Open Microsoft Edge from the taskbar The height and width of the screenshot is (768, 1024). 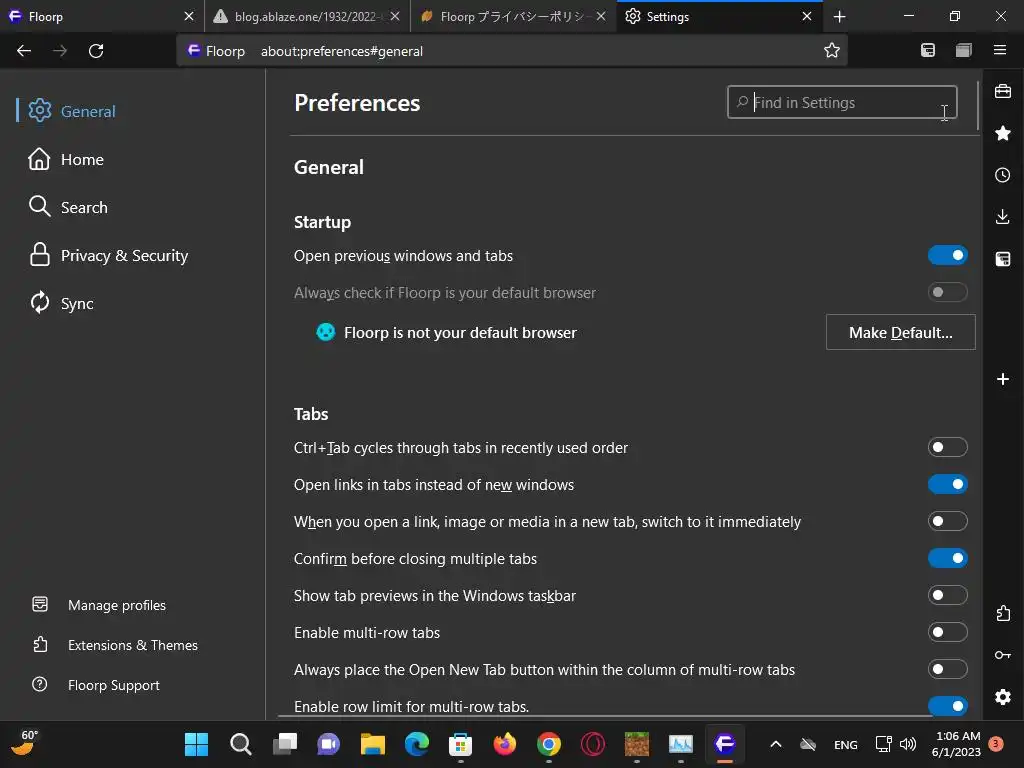click(x=416, y=744)
